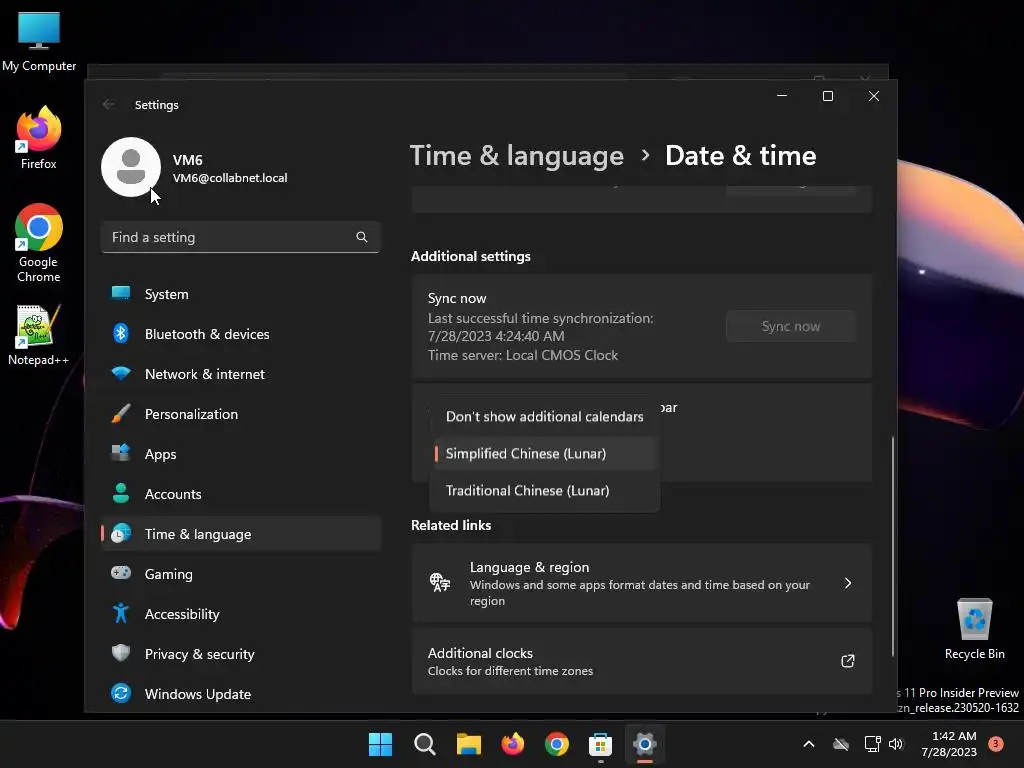Open Language & region related link
Image resolution: width=1024 pixels, height=768 pixels.
tap(642, 583)
